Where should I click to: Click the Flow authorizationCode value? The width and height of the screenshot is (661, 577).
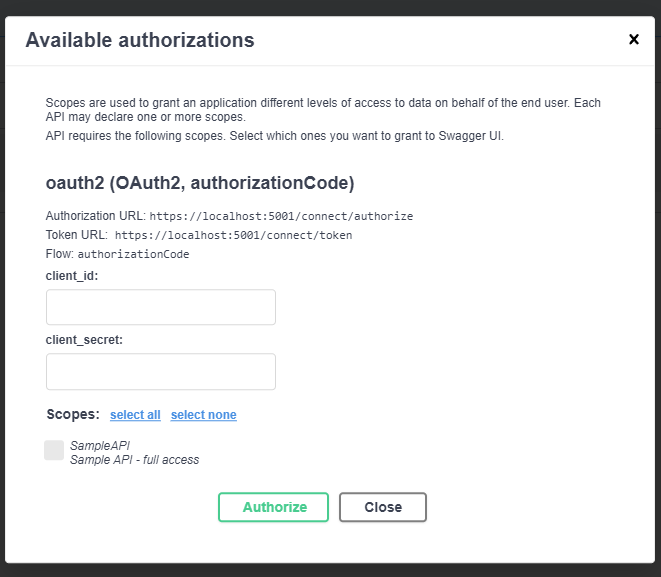(133, 254)
